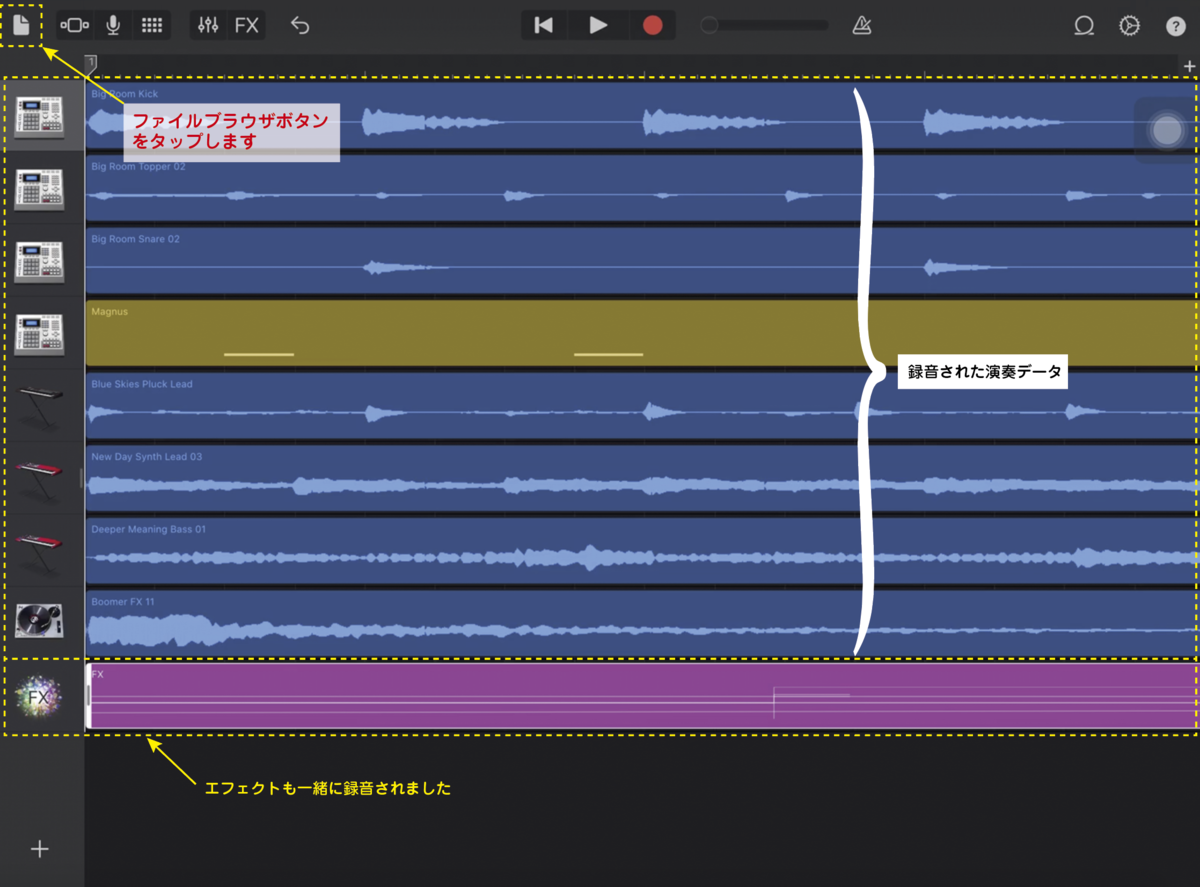Select the Big Room Topper 02 region
Screen dimensions: 1200x887
coord(642,189)
